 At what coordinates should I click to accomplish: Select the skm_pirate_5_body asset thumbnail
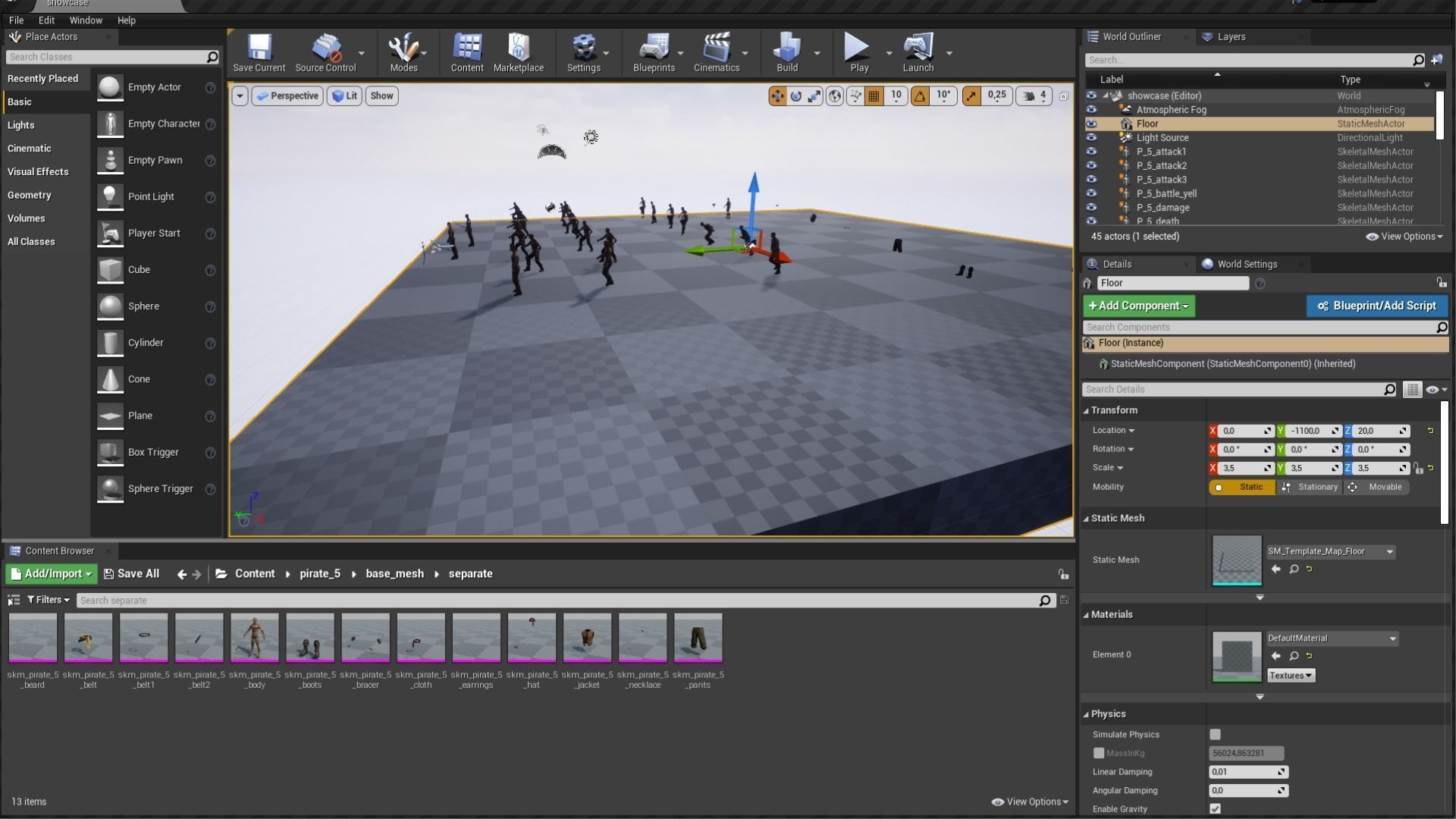255,638
